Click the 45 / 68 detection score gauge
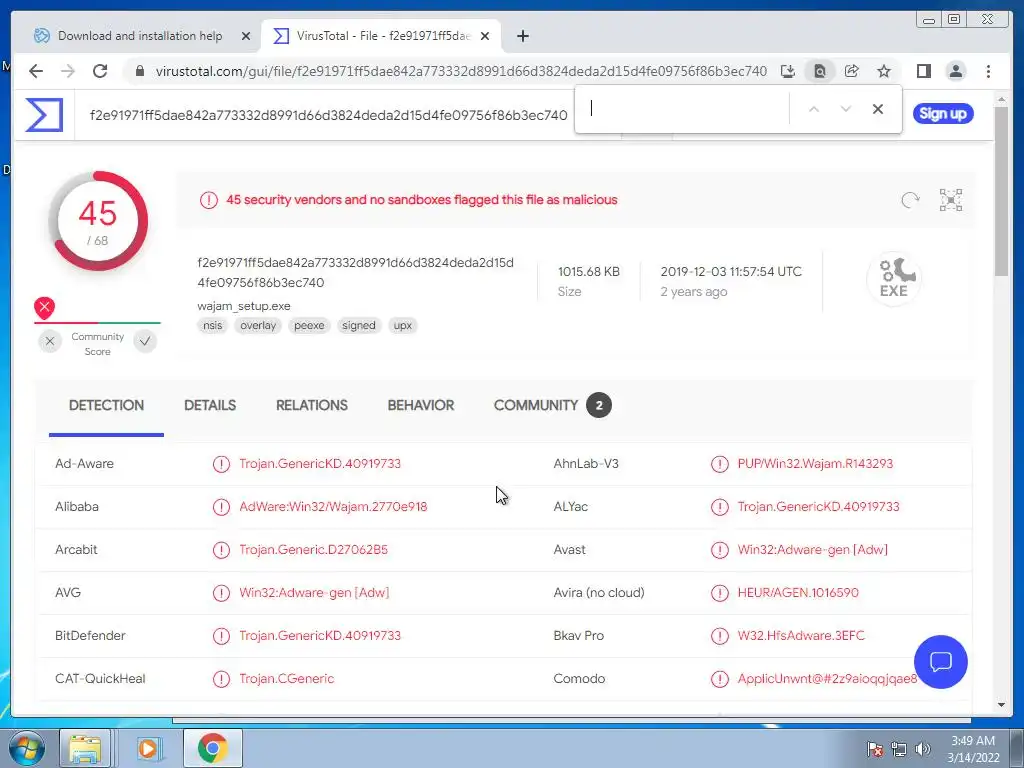The width and height of the screenshot is (1024, 768). point(98,221)
